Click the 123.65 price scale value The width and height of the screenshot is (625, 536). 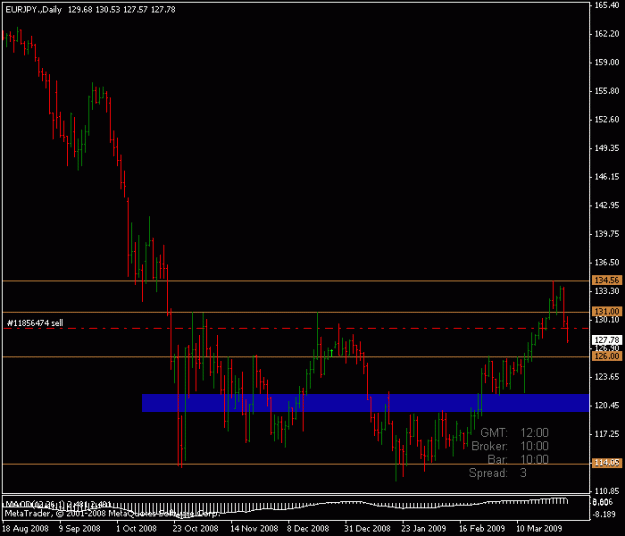coord(607,377)
